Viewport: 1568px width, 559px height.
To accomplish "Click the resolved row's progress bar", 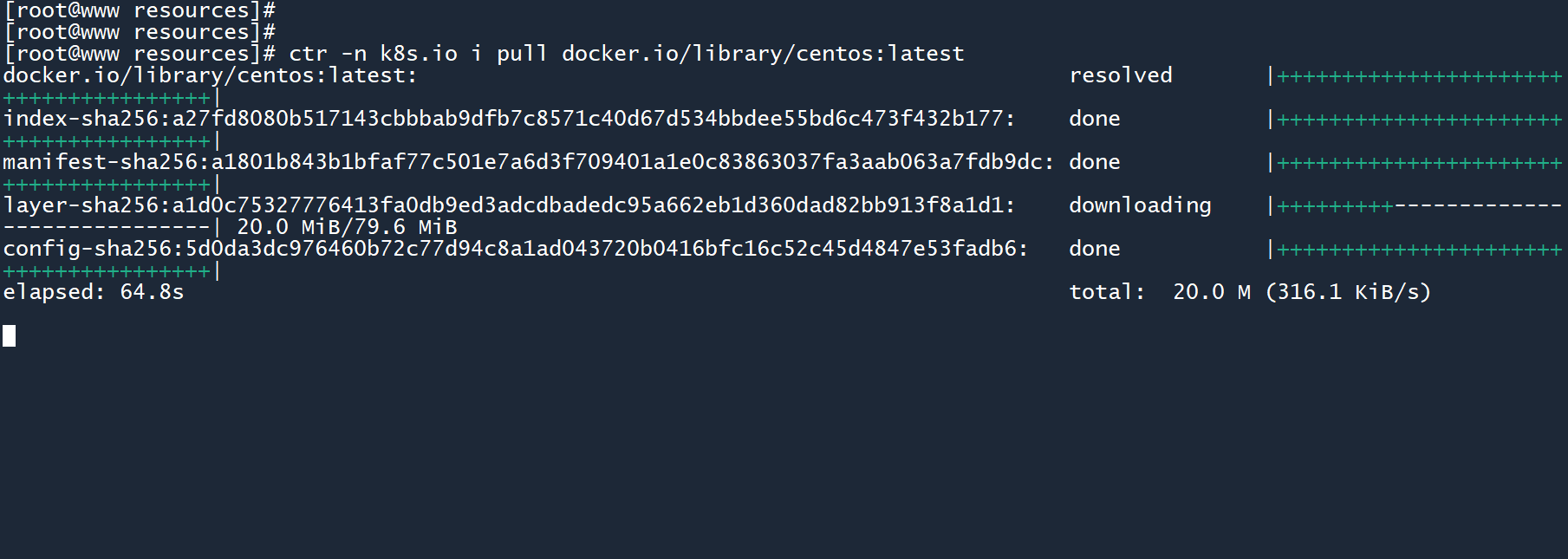I will [1418, 76].
